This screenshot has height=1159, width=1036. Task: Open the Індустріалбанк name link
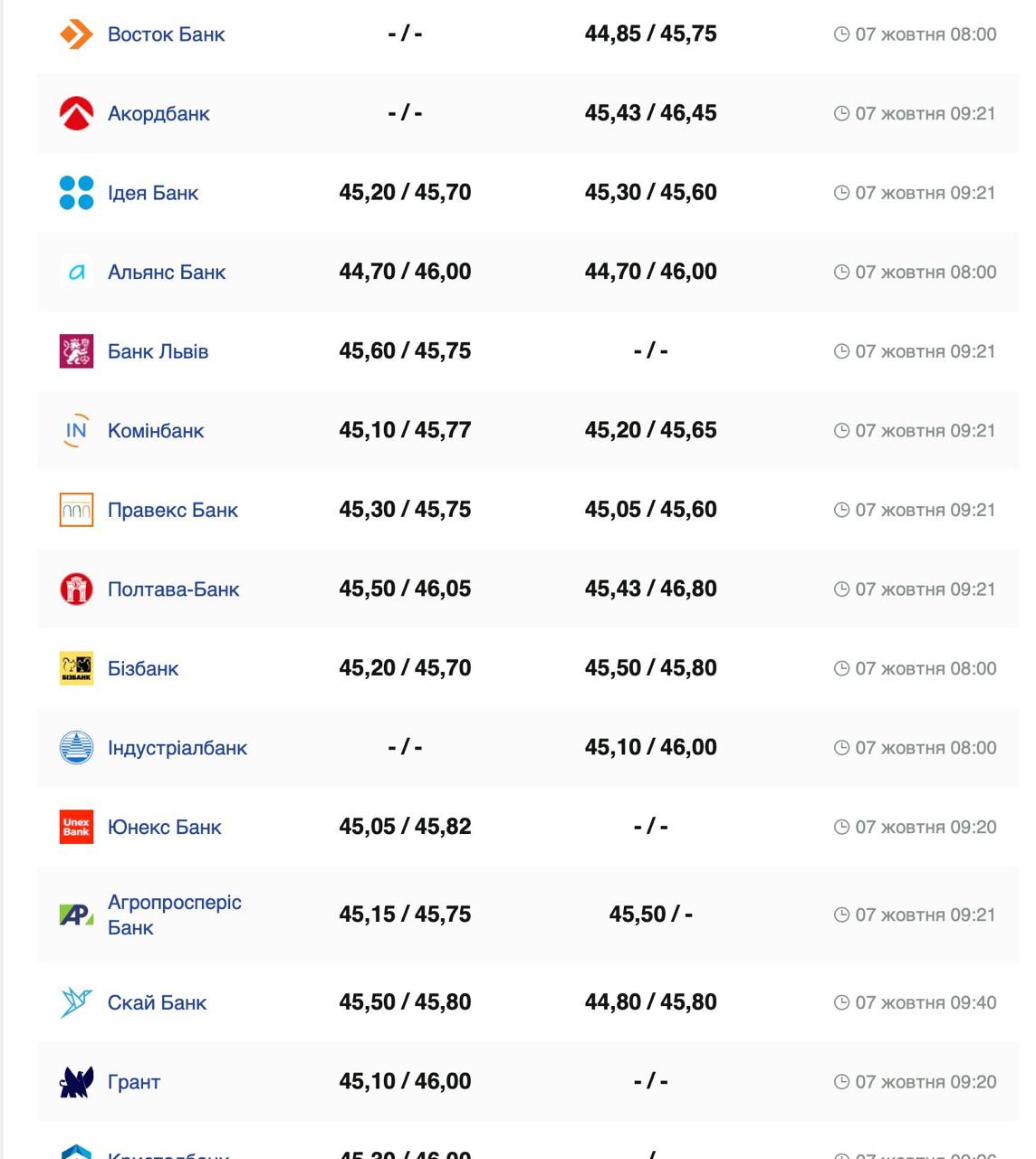tap(177, 748)
